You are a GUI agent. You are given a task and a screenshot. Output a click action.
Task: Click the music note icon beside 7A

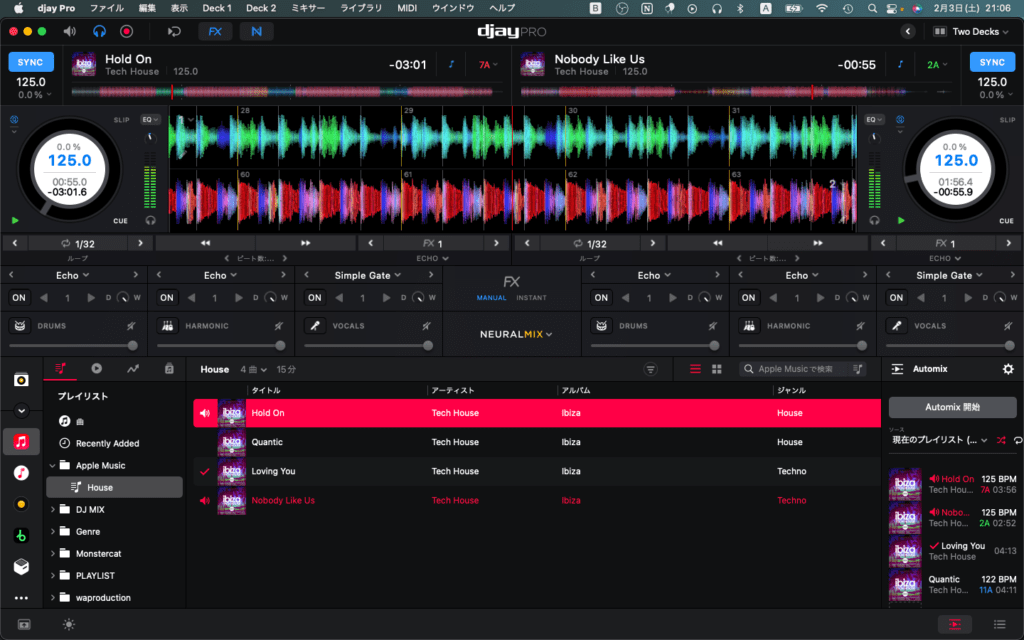[x=451, y=64]
